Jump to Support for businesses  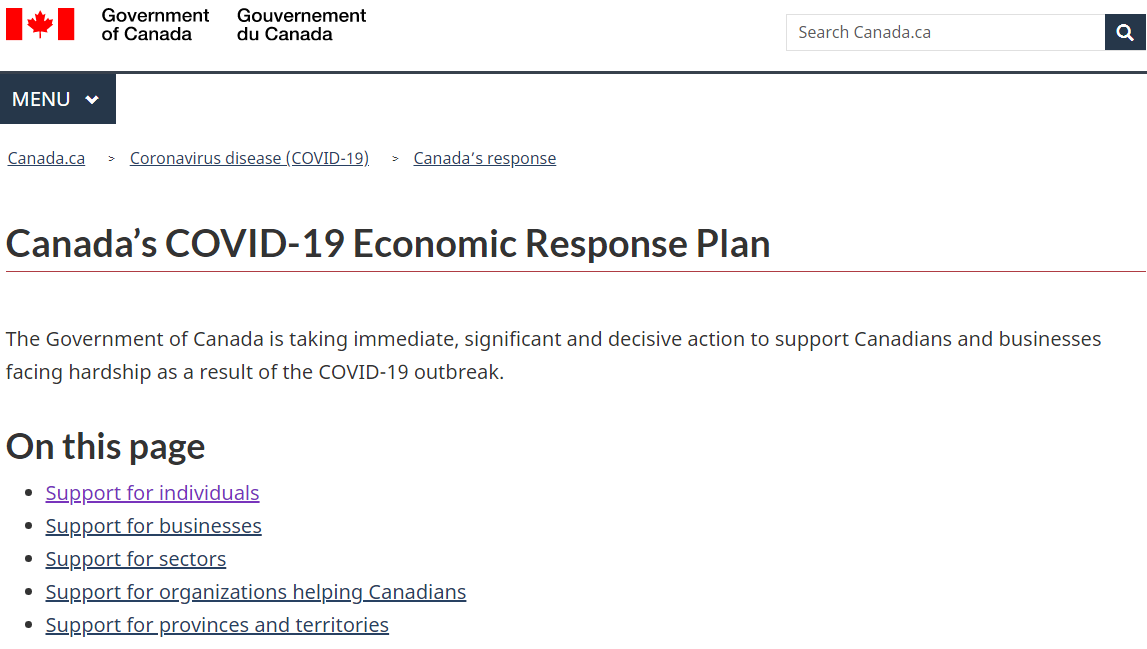point(154,526)
